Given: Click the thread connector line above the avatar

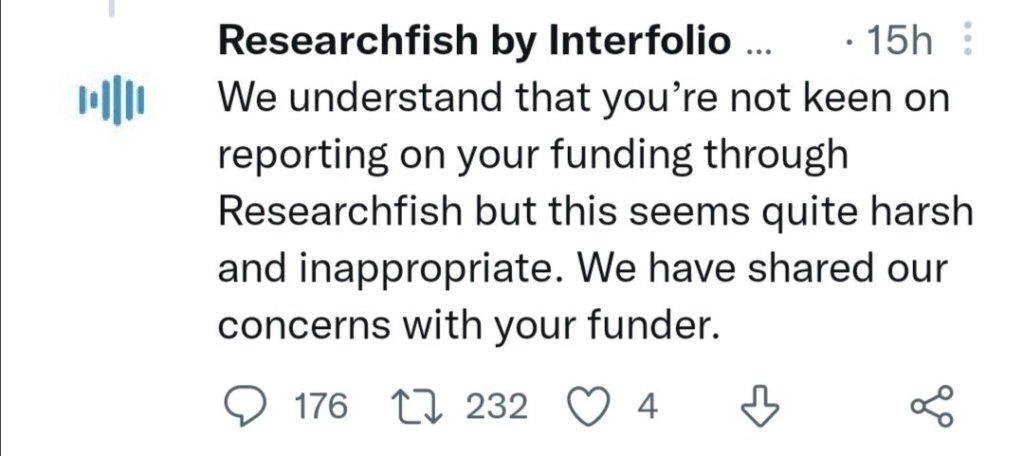Looking at the screenshot, I should [x=112, y=8].
